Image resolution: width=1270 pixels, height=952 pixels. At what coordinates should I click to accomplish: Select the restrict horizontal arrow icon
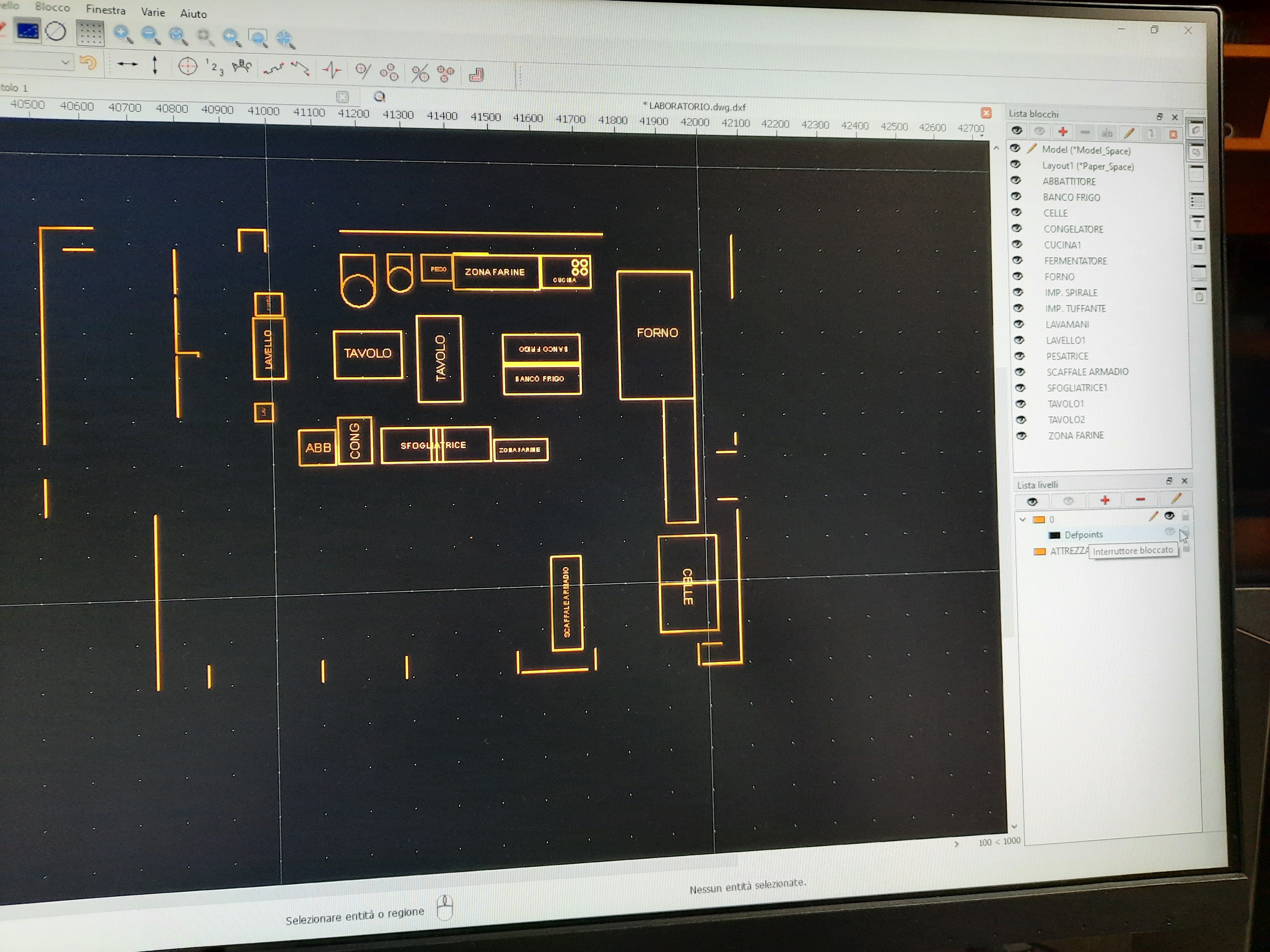pos(127,64)
